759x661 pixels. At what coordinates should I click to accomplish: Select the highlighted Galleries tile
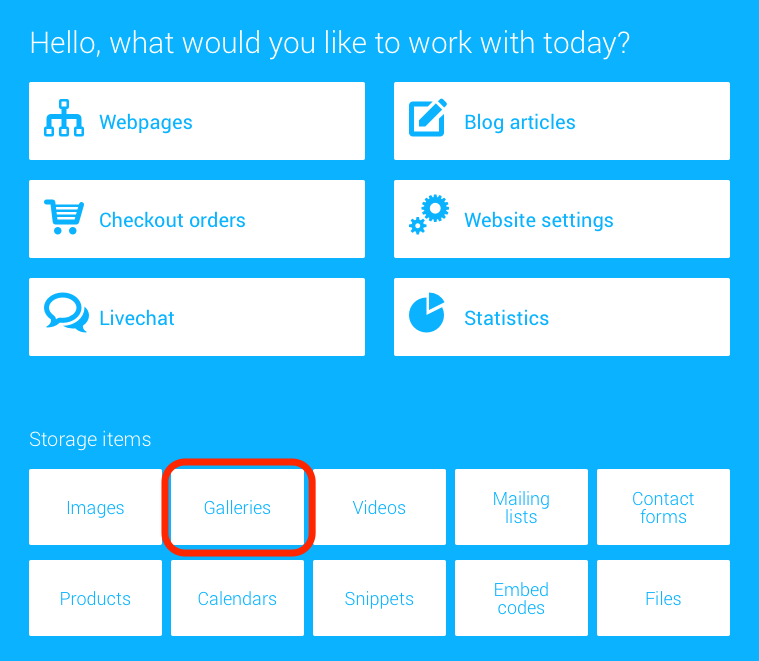click(x=237, y=507)
